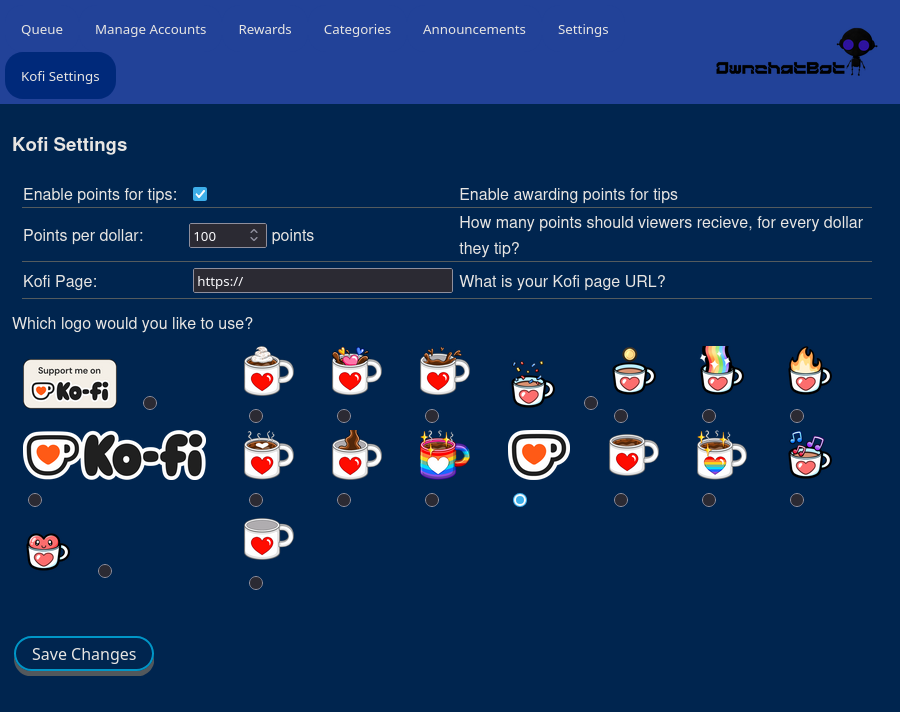The image size is (900, 712).
Task: Click the flaming mug image
Action: click(x=809, y=372)
